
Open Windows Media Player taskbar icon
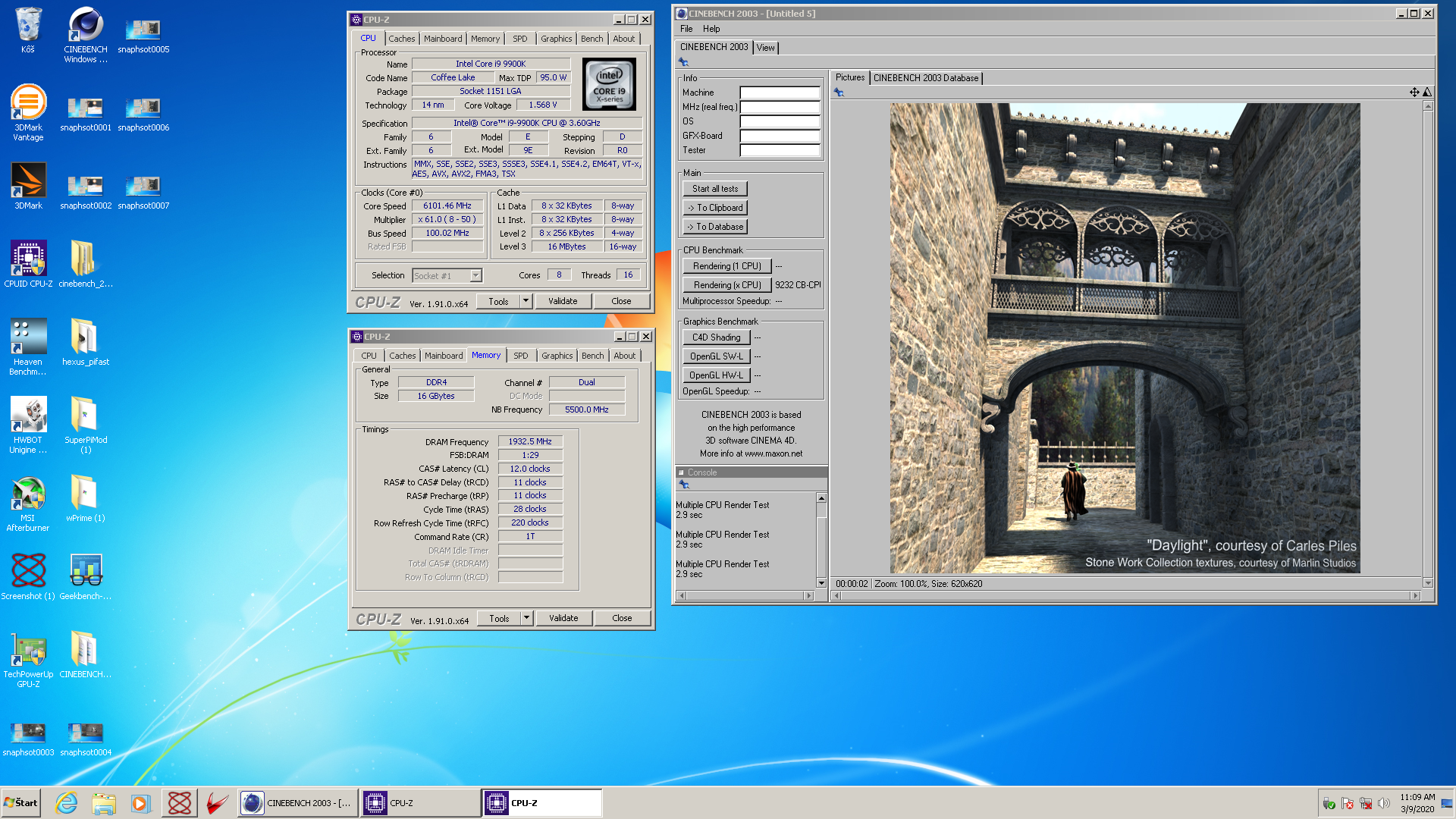click(140, 803)
